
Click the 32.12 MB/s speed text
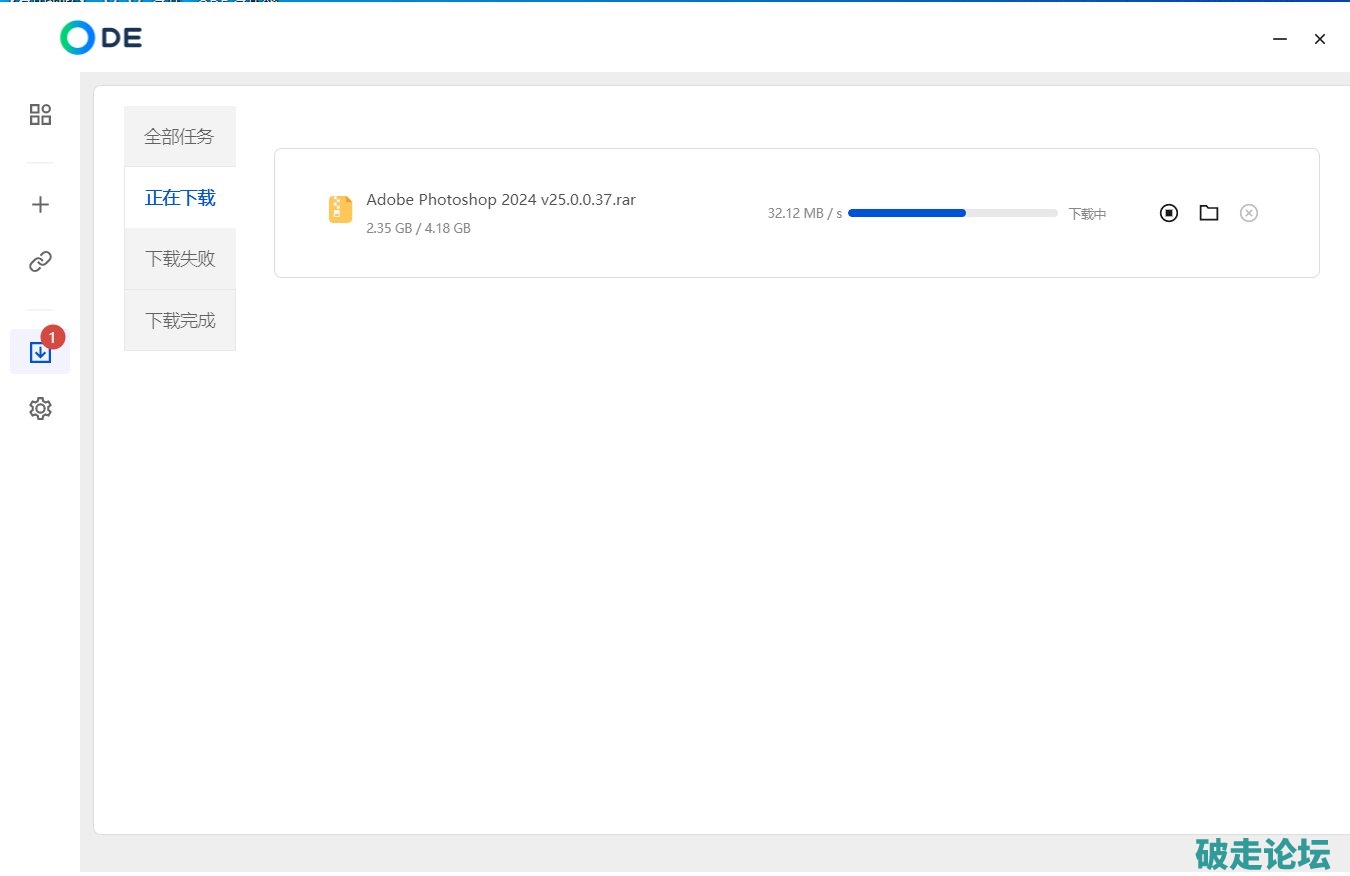coord(804,214)
